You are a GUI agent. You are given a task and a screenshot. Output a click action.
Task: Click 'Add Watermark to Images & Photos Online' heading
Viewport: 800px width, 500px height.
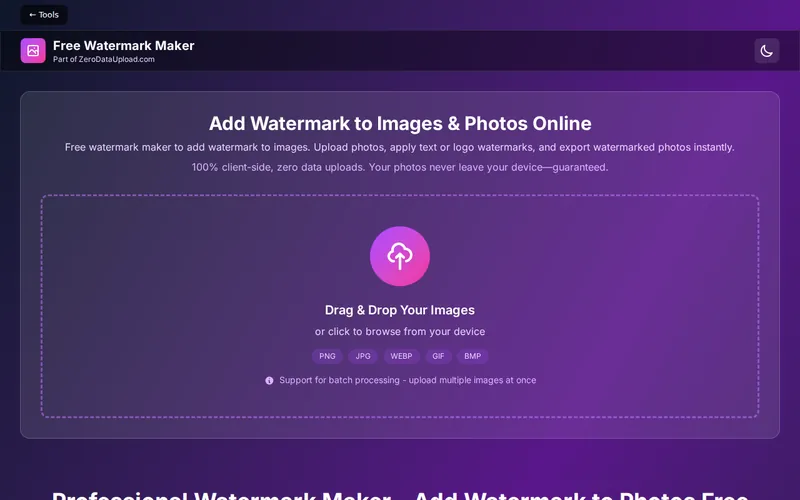[x=400, y=123]
